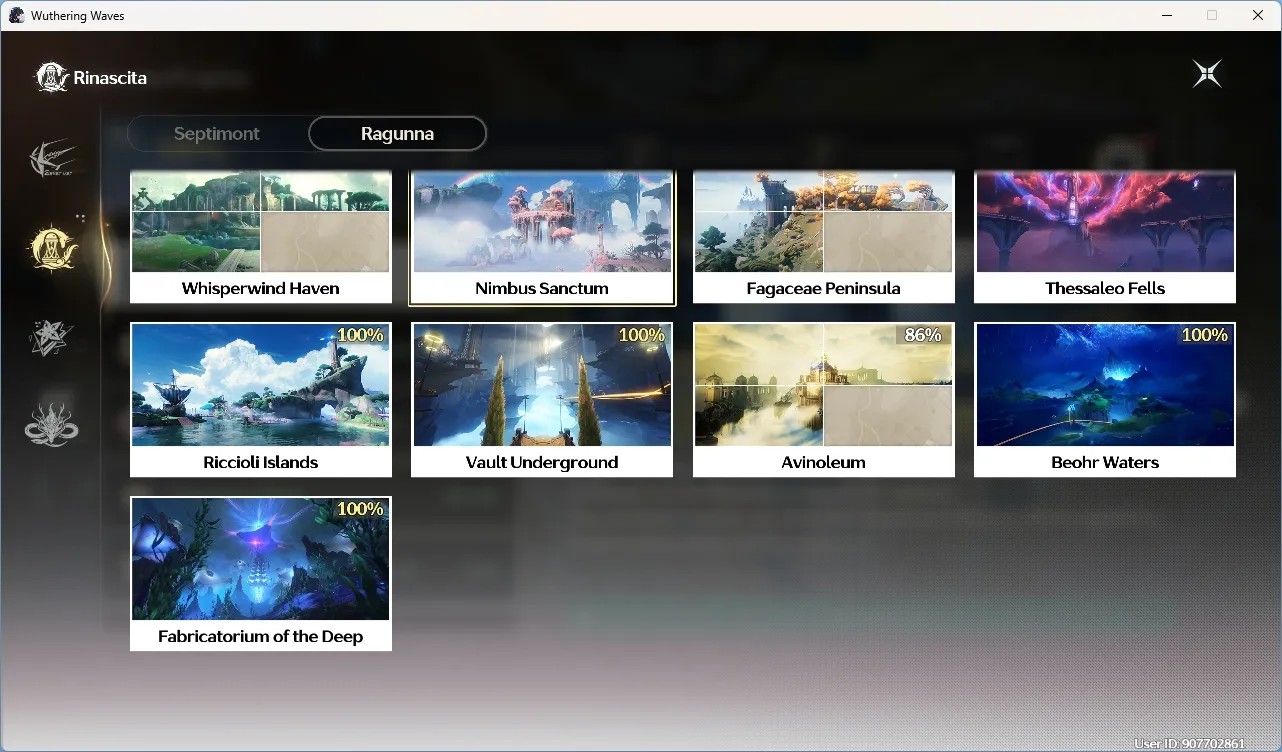1282x752 pixels.
Task: Maximize the Wuthering Waves window
Action: (1212, 15)
